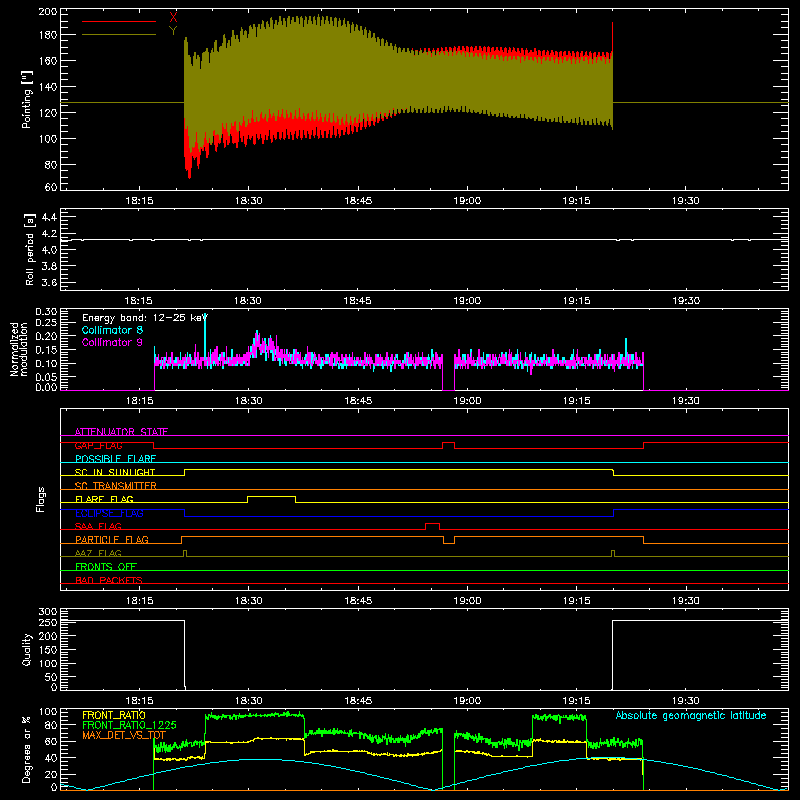Click the 180 tick on Pointing axis

(x=48, y=35)
